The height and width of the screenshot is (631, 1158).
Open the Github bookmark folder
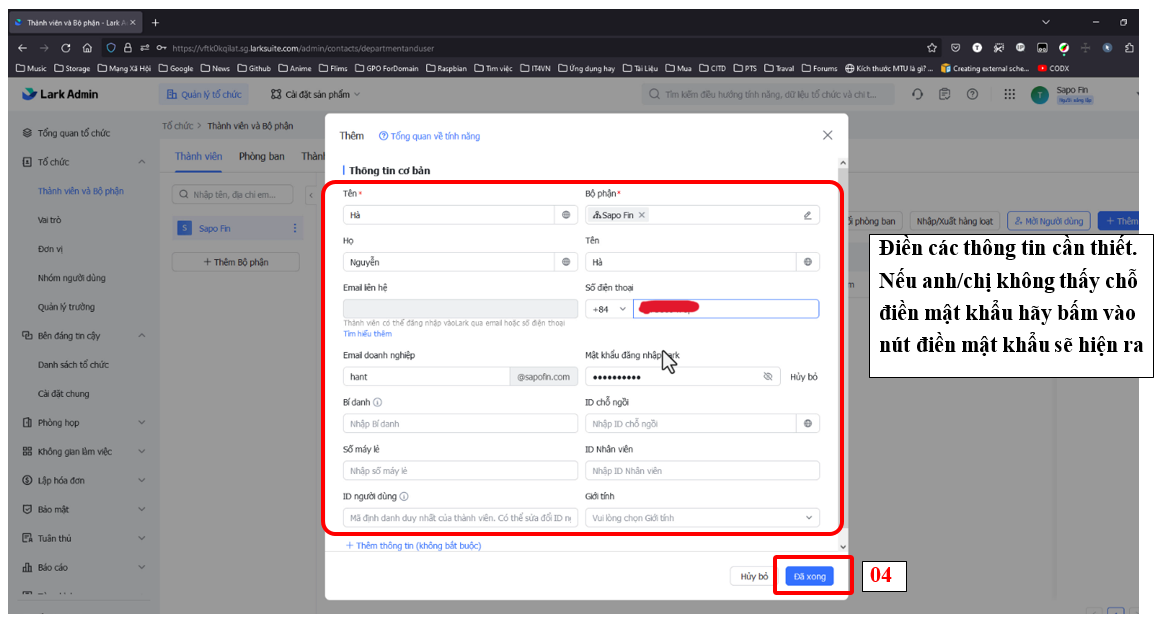point(254,69)
